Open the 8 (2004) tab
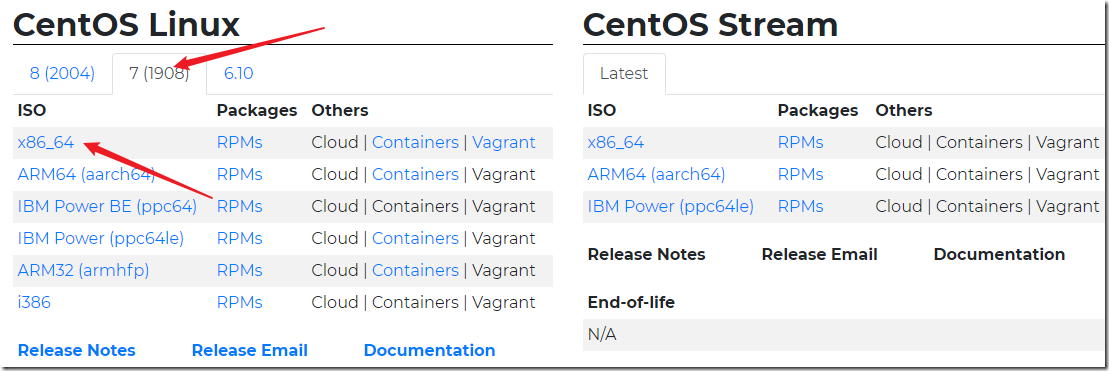The width and height of the screenshot is (1109, 371). 62,73
